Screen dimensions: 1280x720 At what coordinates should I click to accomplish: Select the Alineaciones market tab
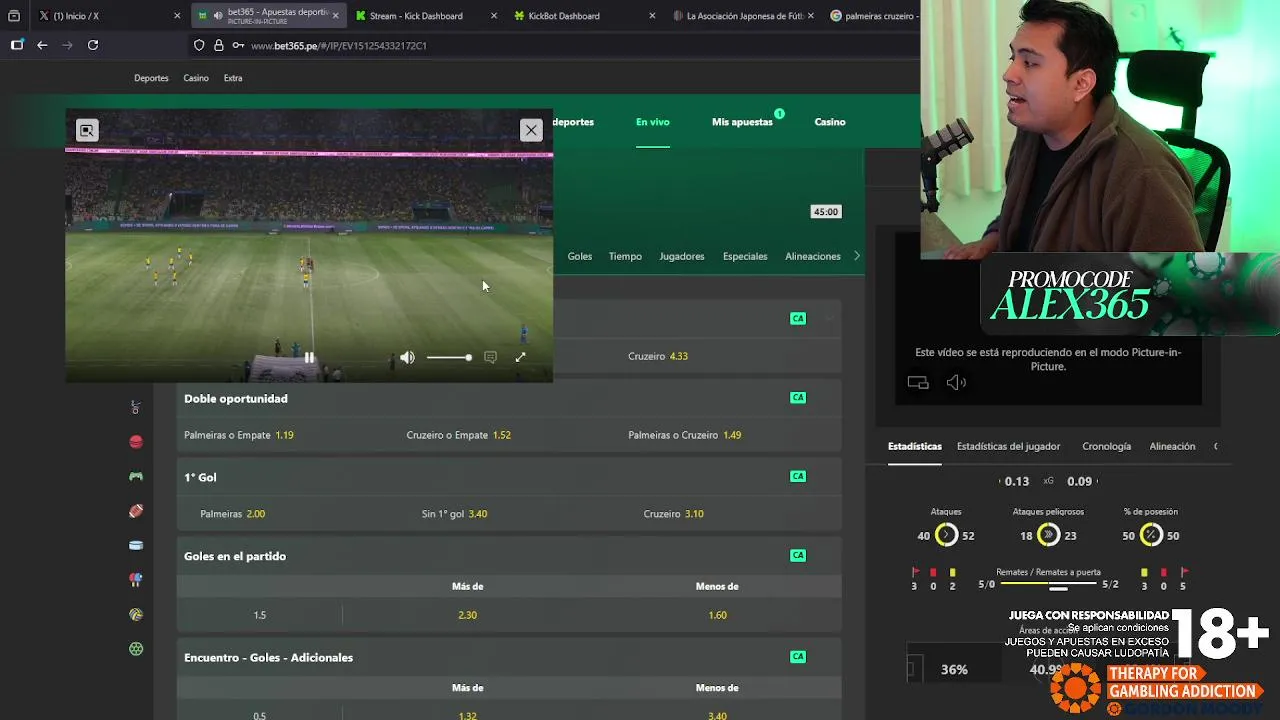click(813, 256)
